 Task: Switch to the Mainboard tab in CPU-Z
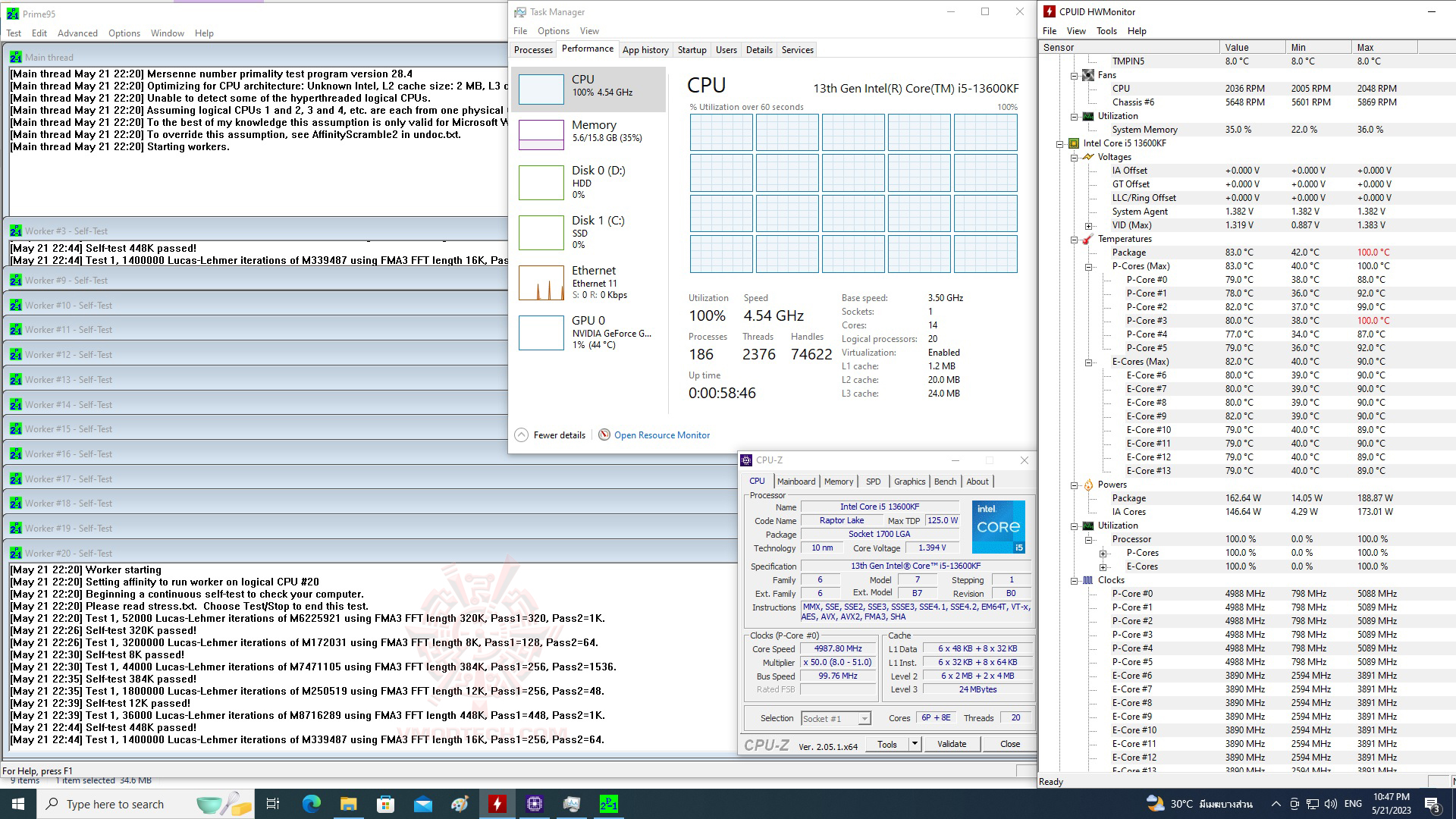(x=795, y=482)
